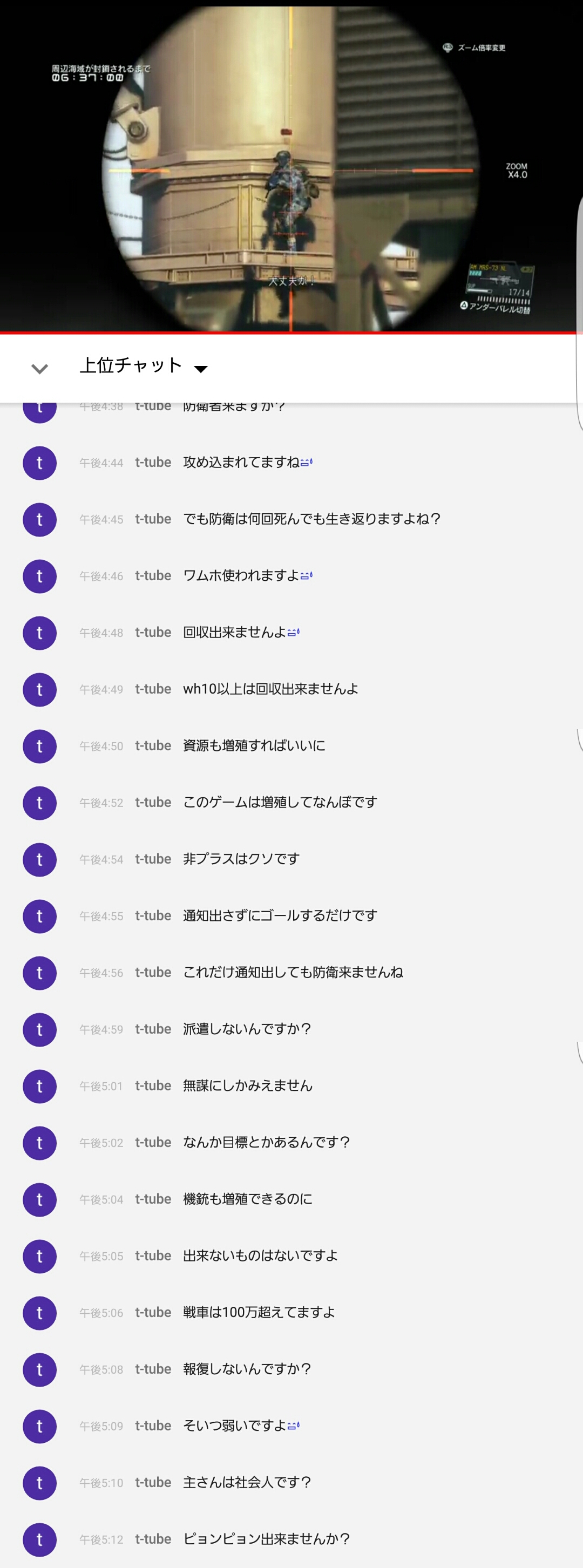
Task: Tap the avatar beside the 午後5:12 message
Action: pyautogui.click(x=39, y=1539)
